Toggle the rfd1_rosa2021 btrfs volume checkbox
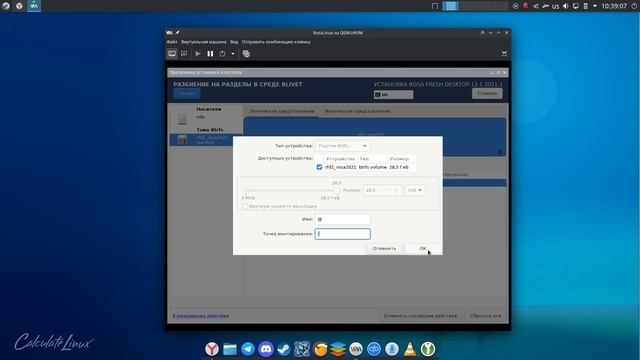 (319, 167)
